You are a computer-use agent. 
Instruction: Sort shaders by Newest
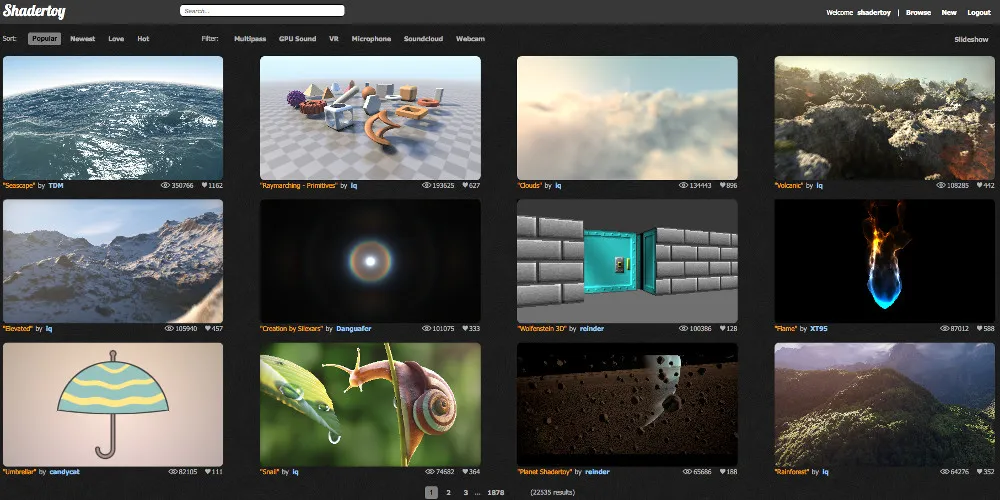coord(83,39)
